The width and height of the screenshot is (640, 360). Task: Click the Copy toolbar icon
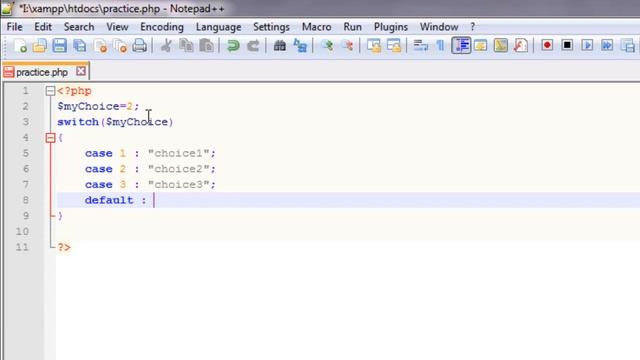point(187,46)
